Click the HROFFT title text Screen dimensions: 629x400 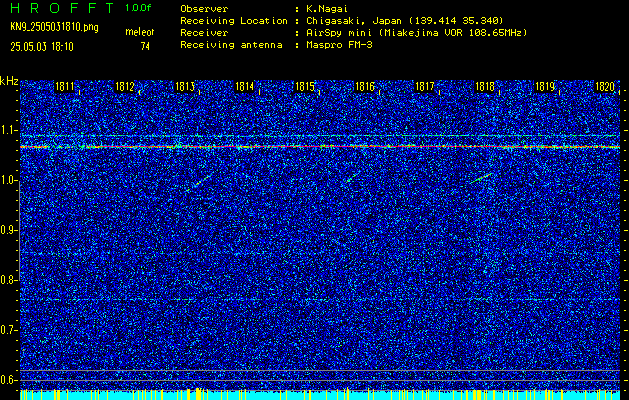63,8
